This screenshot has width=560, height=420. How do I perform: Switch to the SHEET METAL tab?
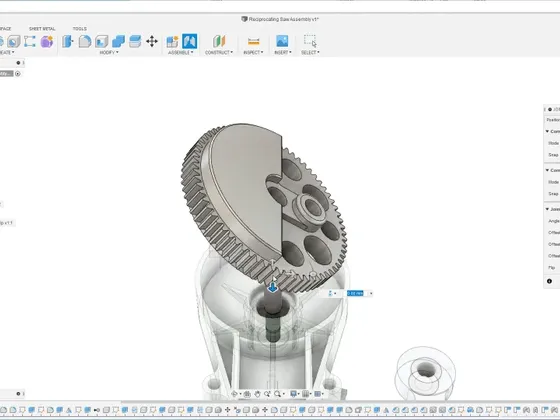[42, 29]
